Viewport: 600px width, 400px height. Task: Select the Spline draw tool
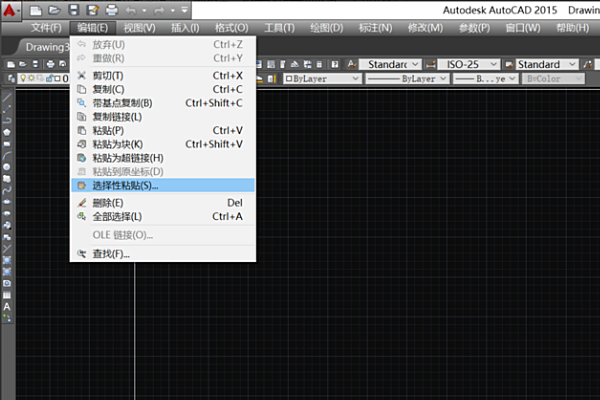click(7, 190)
